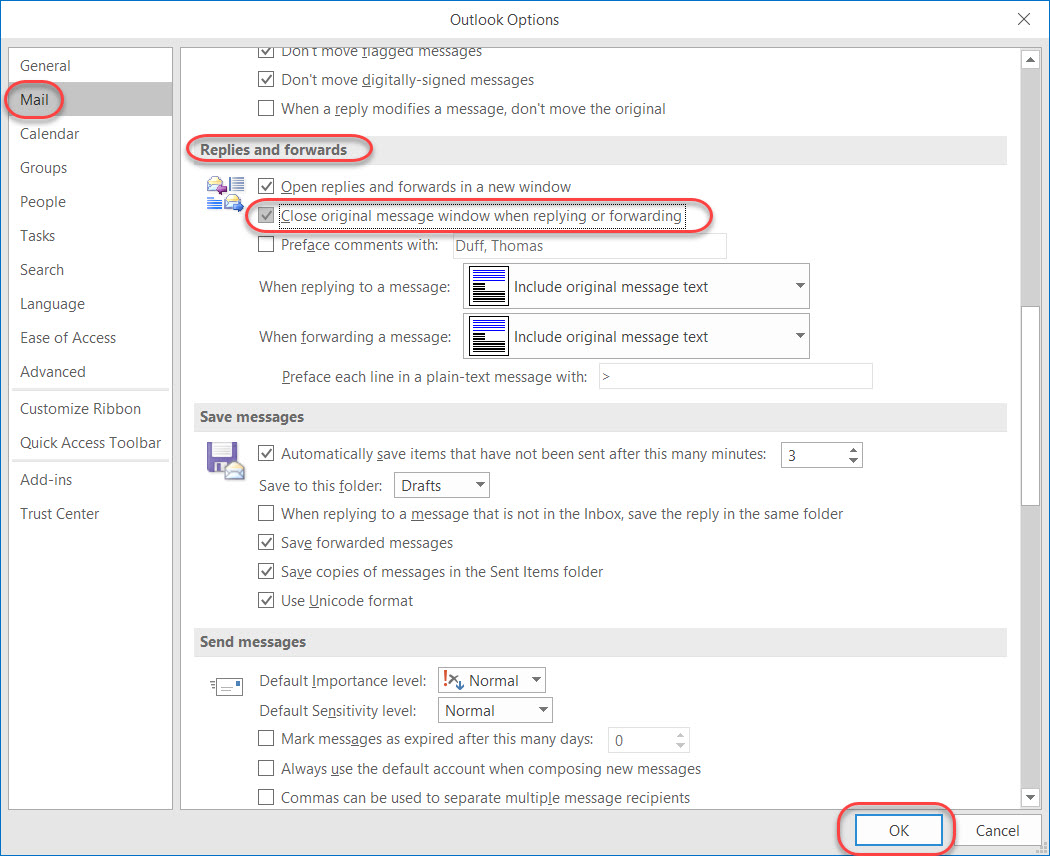Click the Save messages floppy disk icon
The height and width of the screenshot is (856, 1050).
pyautogui.click(x=225, y=460)
